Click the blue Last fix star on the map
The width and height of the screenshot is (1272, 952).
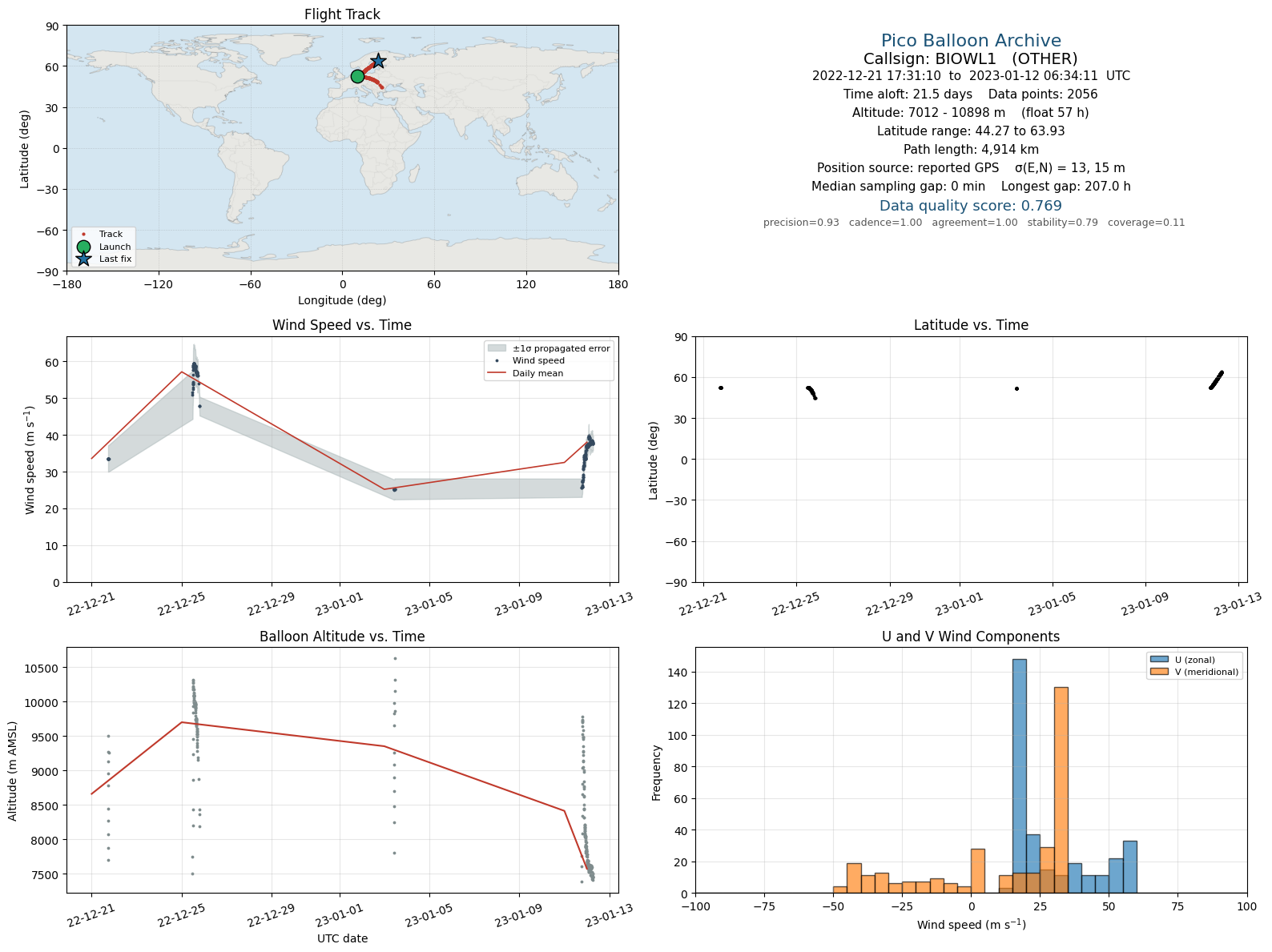pyautogui.click(x=378, y=61)
